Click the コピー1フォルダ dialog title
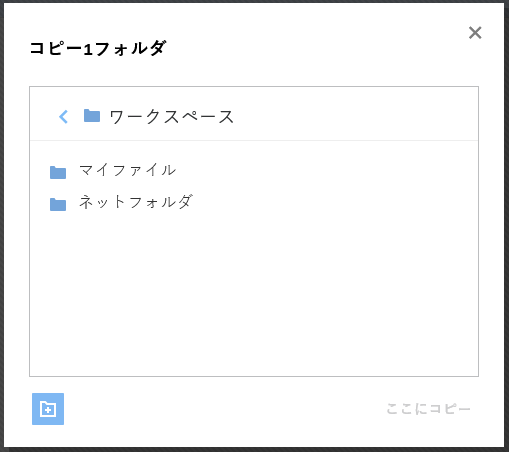The image size is (509, 452). click(98, 49)
